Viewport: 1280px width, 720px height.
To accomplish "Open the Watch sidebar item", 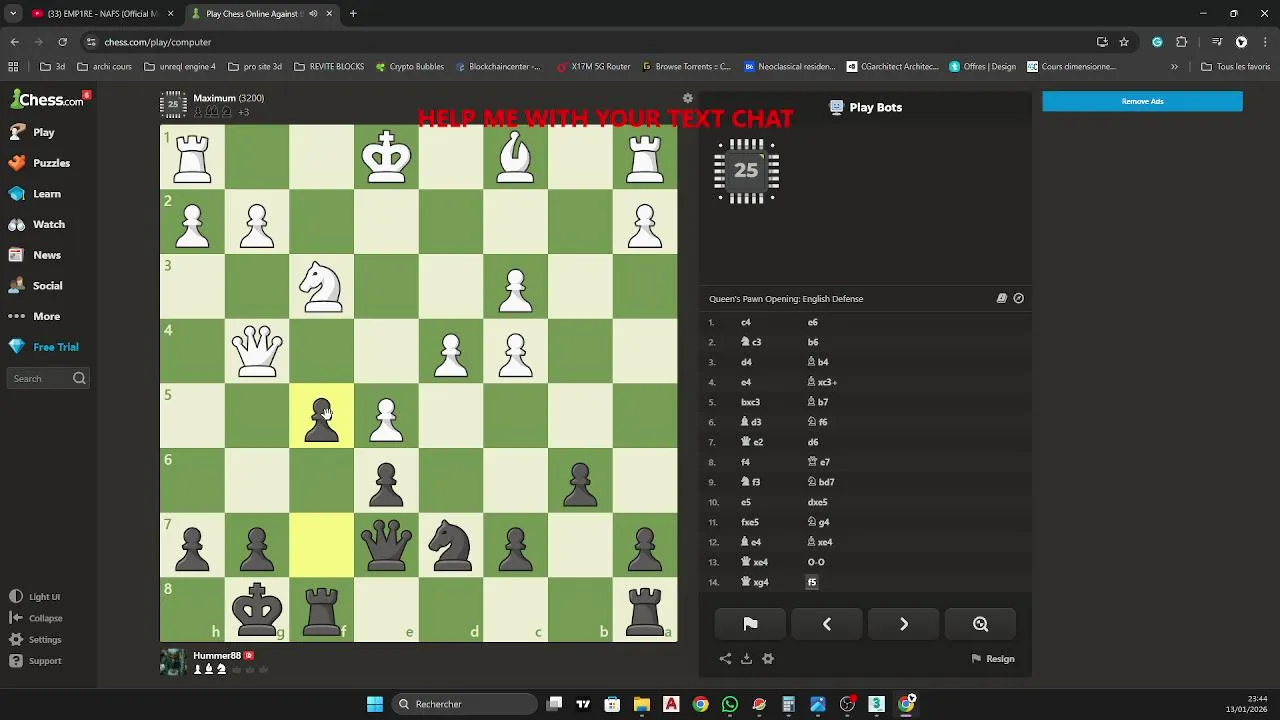I will [x=37, y=225].
